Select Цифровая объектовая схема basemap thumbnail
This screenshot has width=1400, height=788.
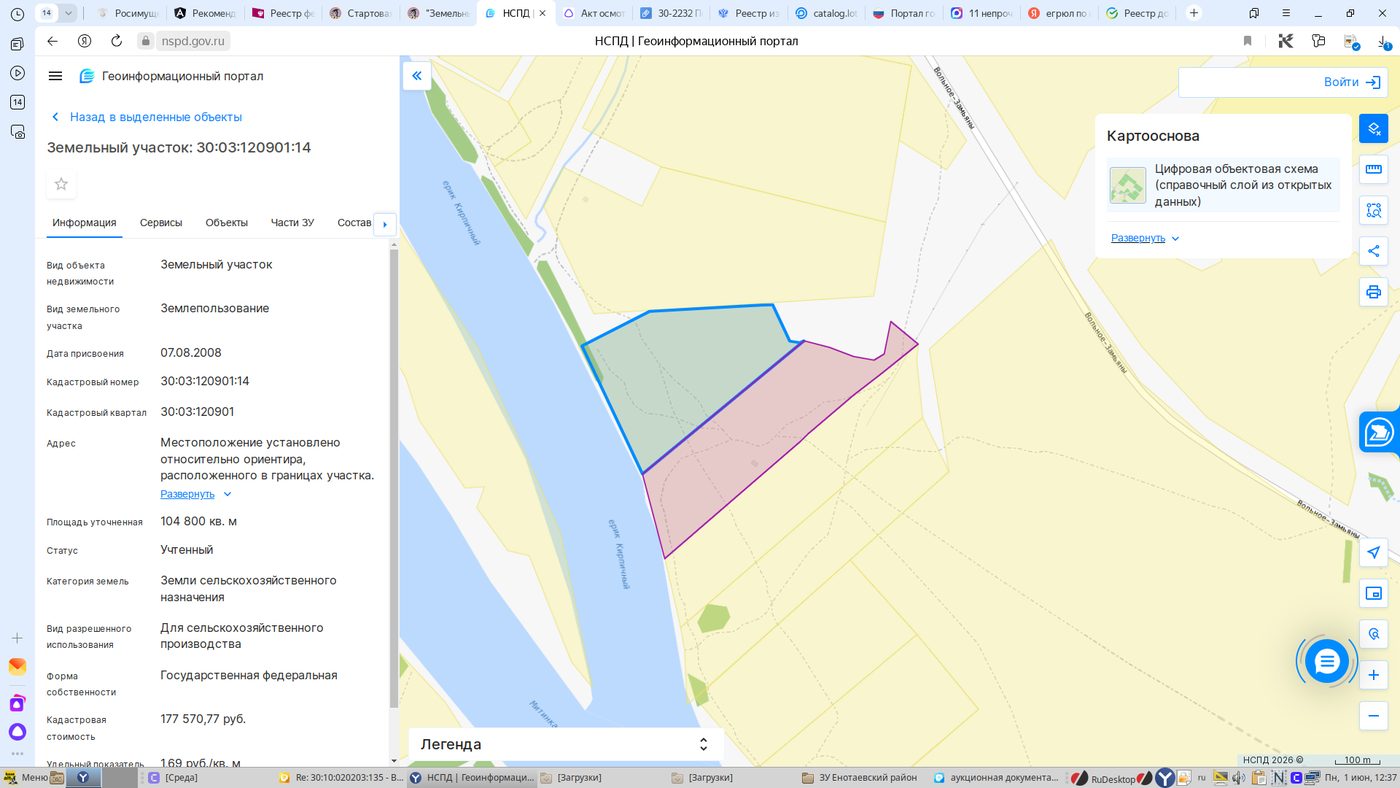coord(1128,185)
